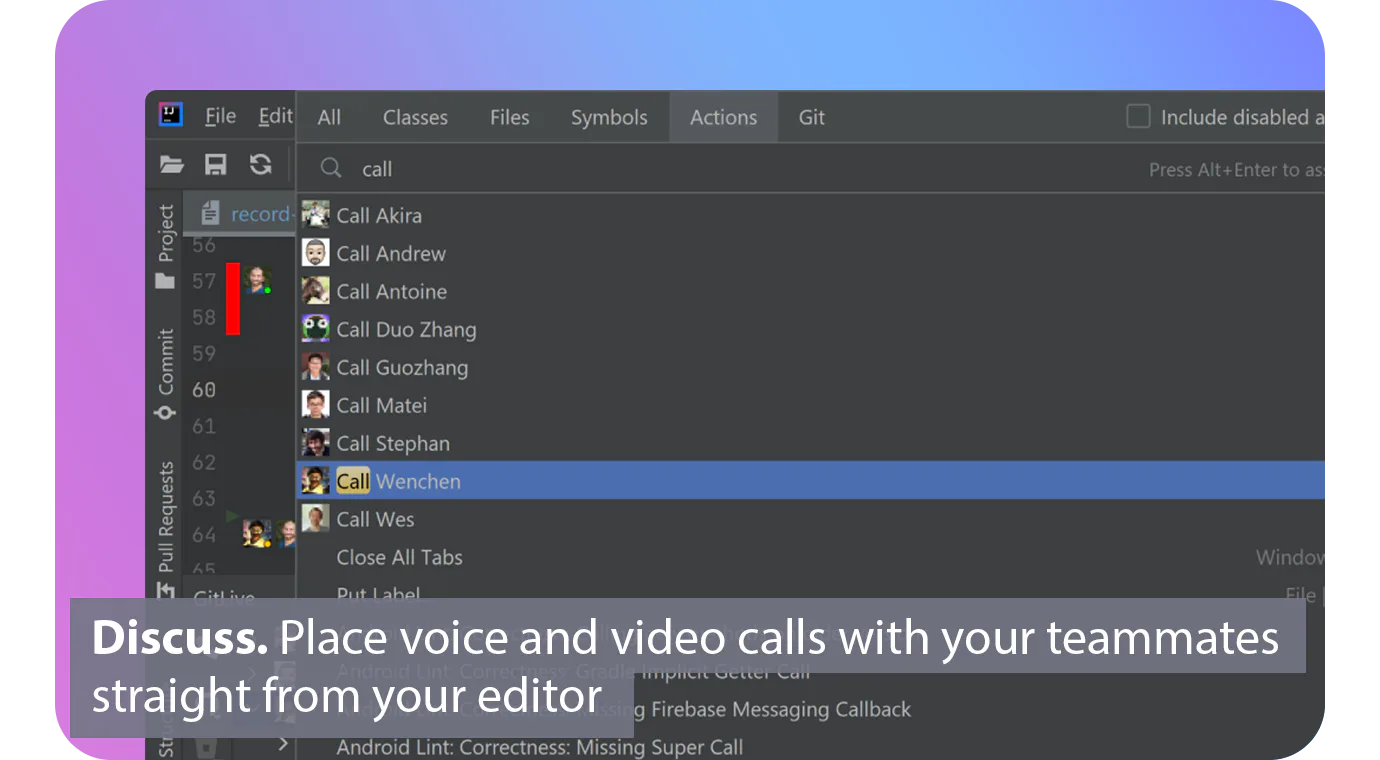Click Andrew's avatar icon
The width and height of the screenshot is (1380, 760).
[x=315, y=252]
